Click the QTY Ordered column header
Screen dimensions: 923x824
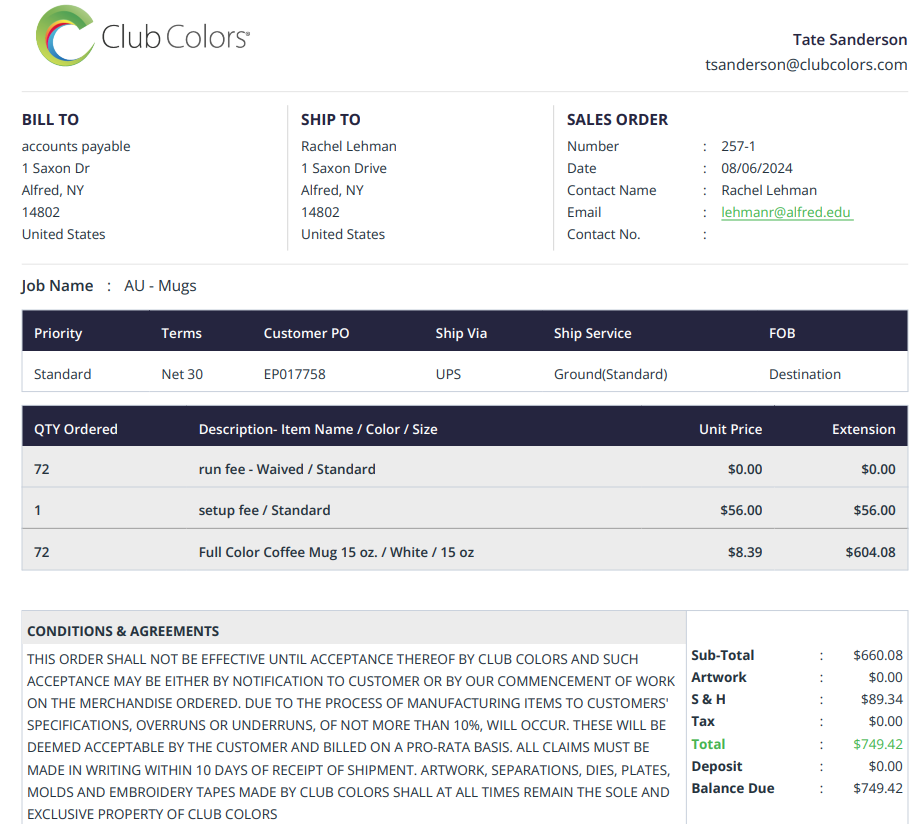point(75,430)
